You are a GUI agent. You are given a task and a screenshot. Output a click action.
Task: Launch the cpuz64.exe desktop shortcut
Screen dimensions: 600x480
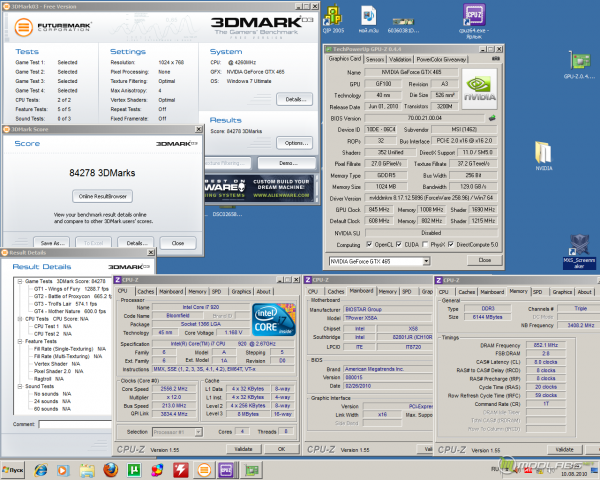coord(474,21)
